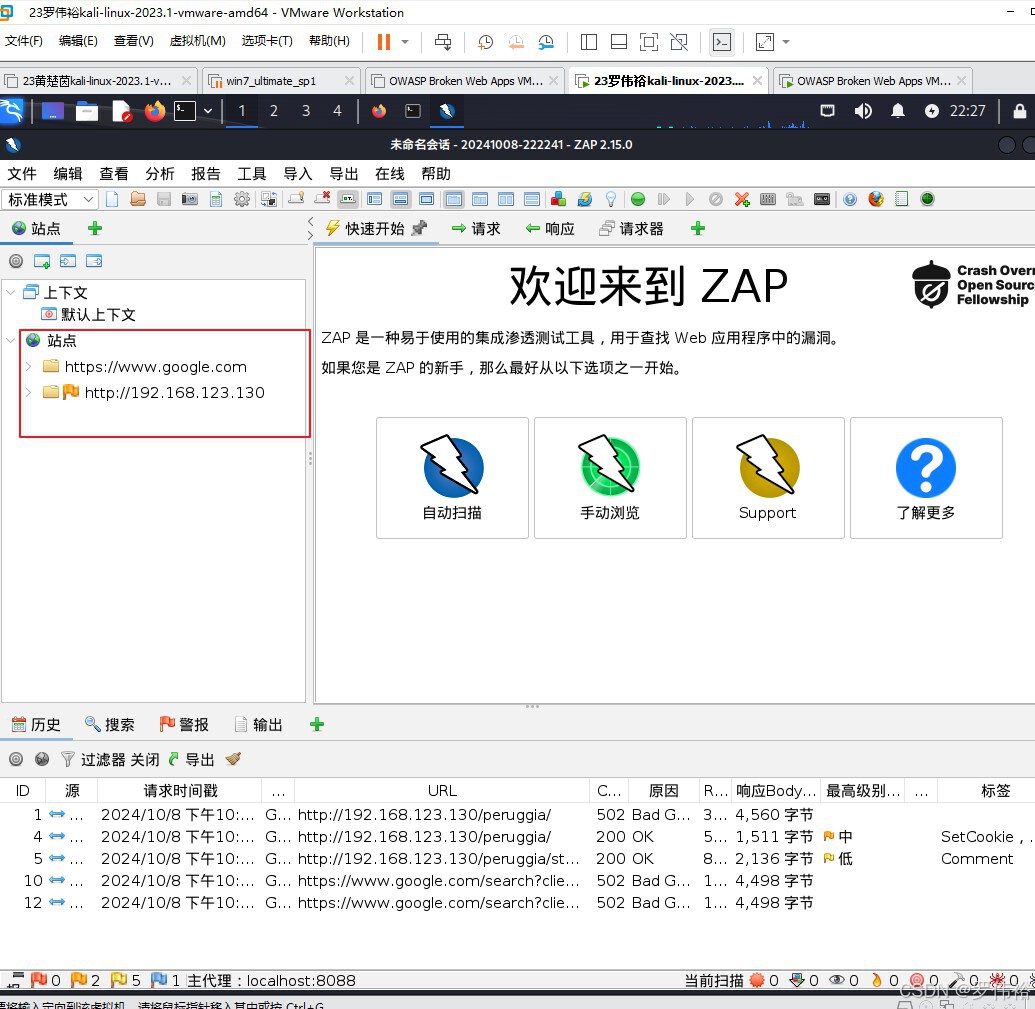Click volume speaker icon in Kali panel
The height and width of the screenshot is (1009, 1035).
[863, 111]
